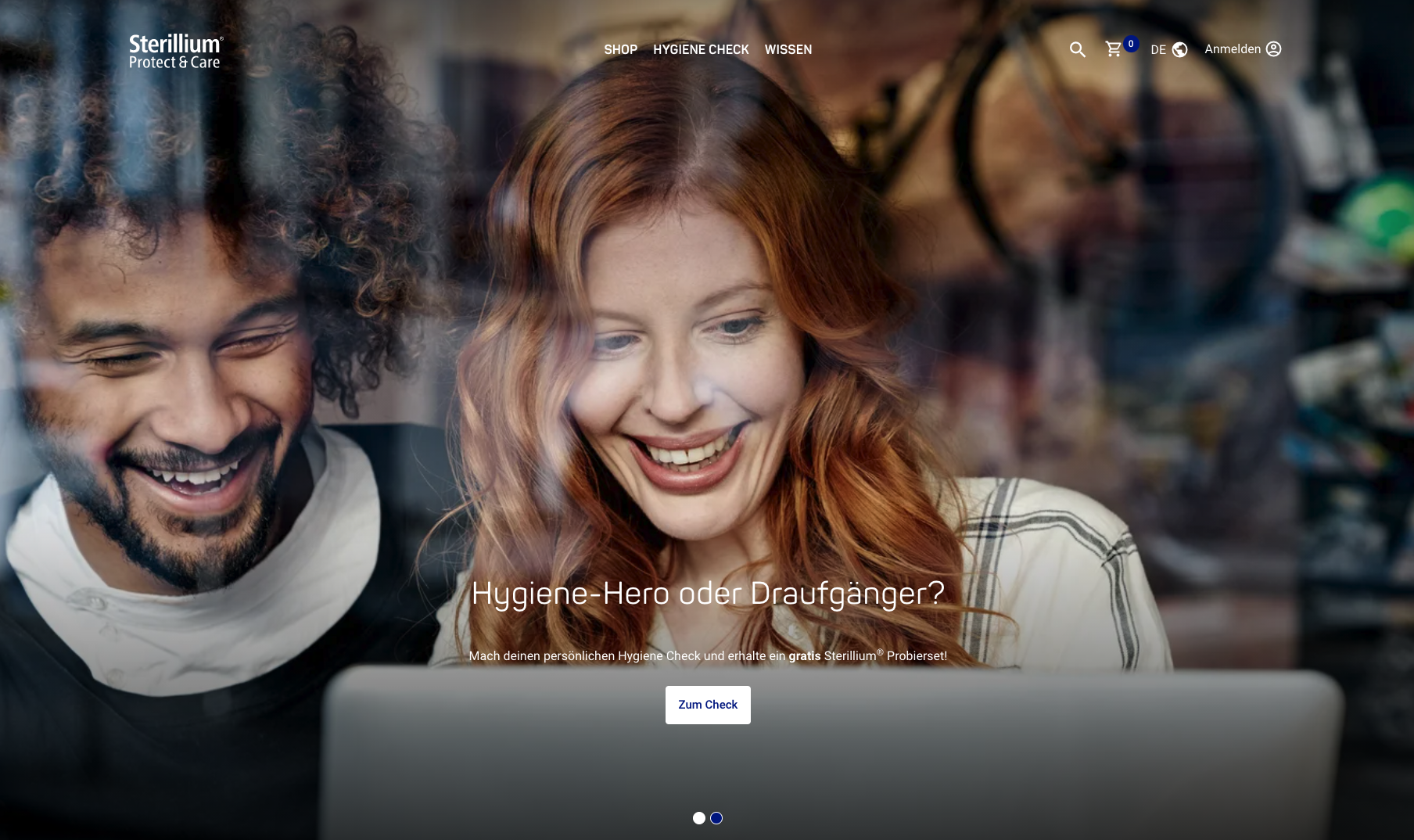Click the text 'Mach deinen persönlichen Hygiene Check'
The image size is (1414, 840).
click(x=585, y=655)
